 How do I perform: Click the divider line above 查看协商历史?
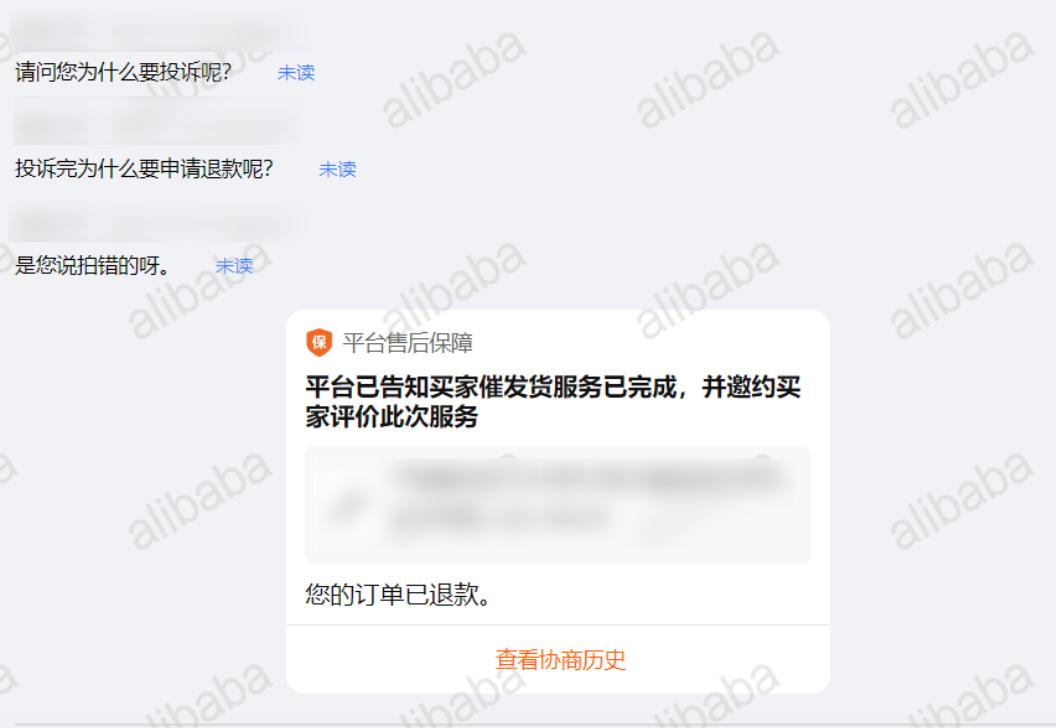click(558, 625)
